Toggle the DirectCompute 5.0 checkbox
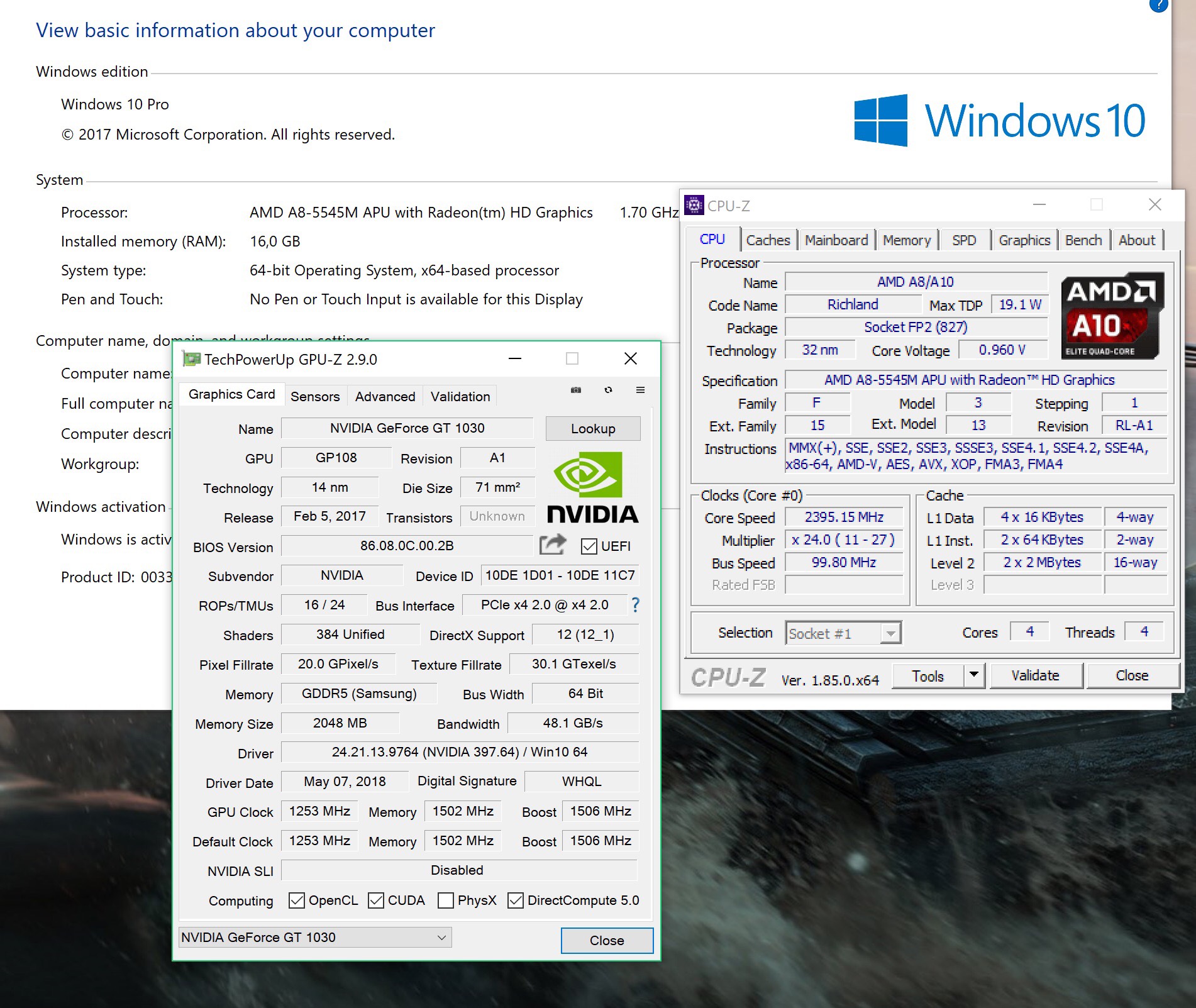The image size is (1196, 1008). point(516,900)
